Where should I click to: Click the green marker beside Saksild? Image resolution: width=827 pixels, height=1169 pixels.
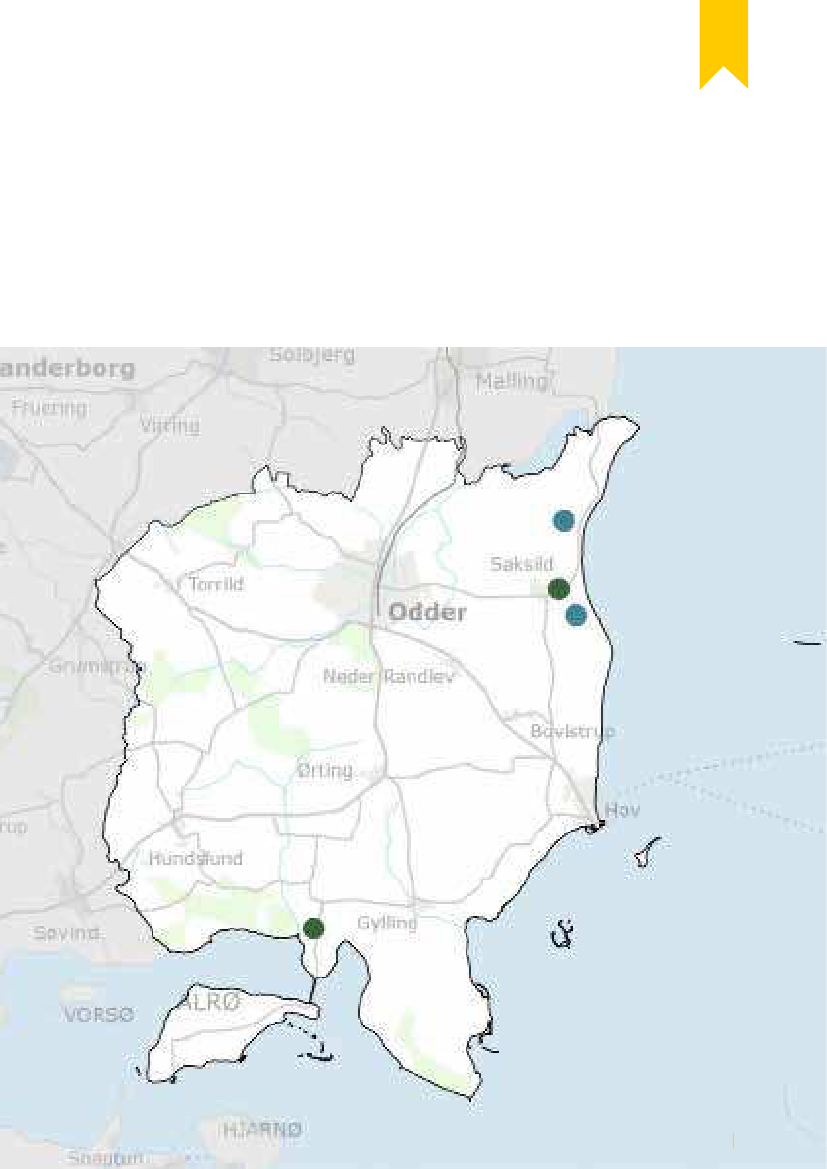(559, 589)
